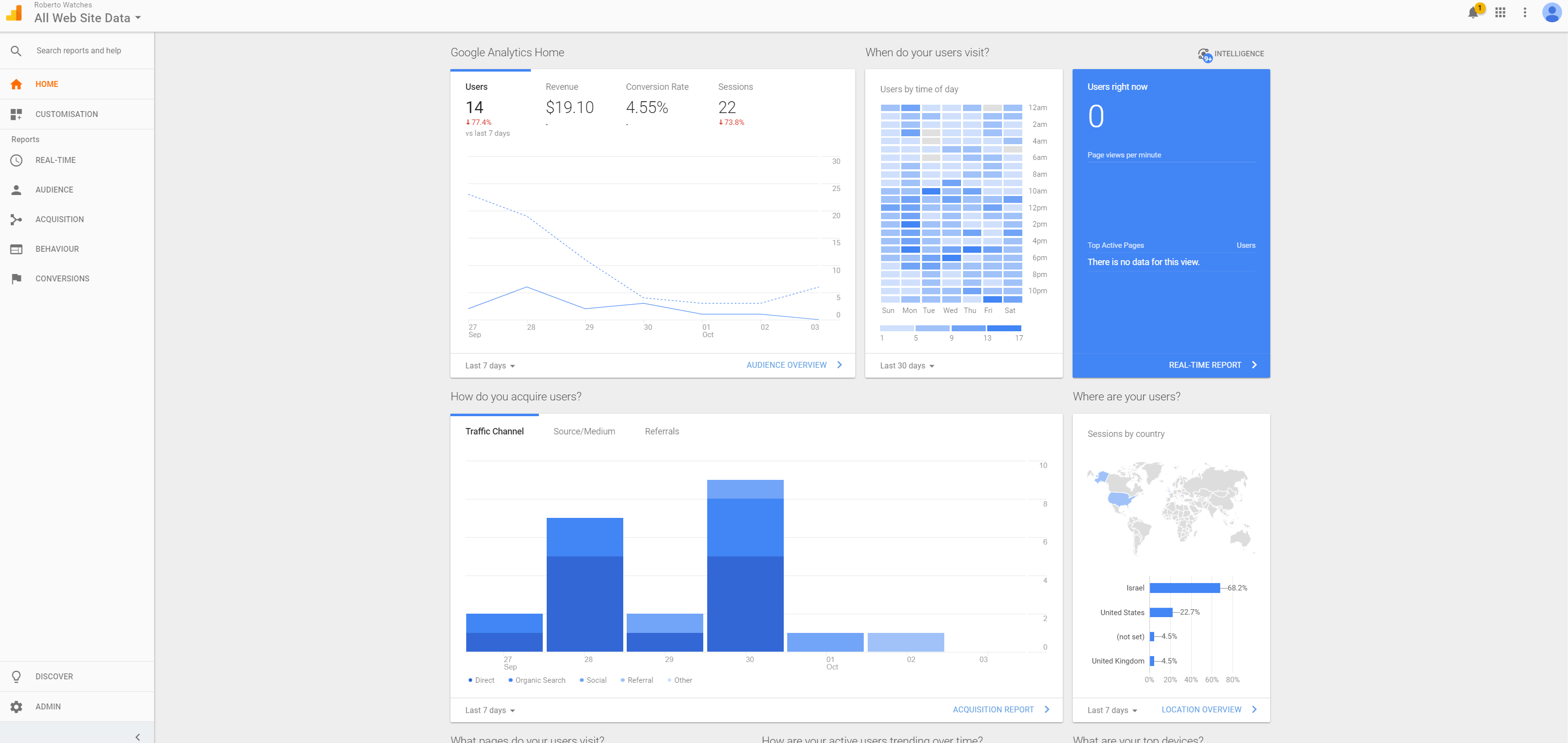
Task: Switch to the Traffic Channel tab
Action: coord(494,431)
